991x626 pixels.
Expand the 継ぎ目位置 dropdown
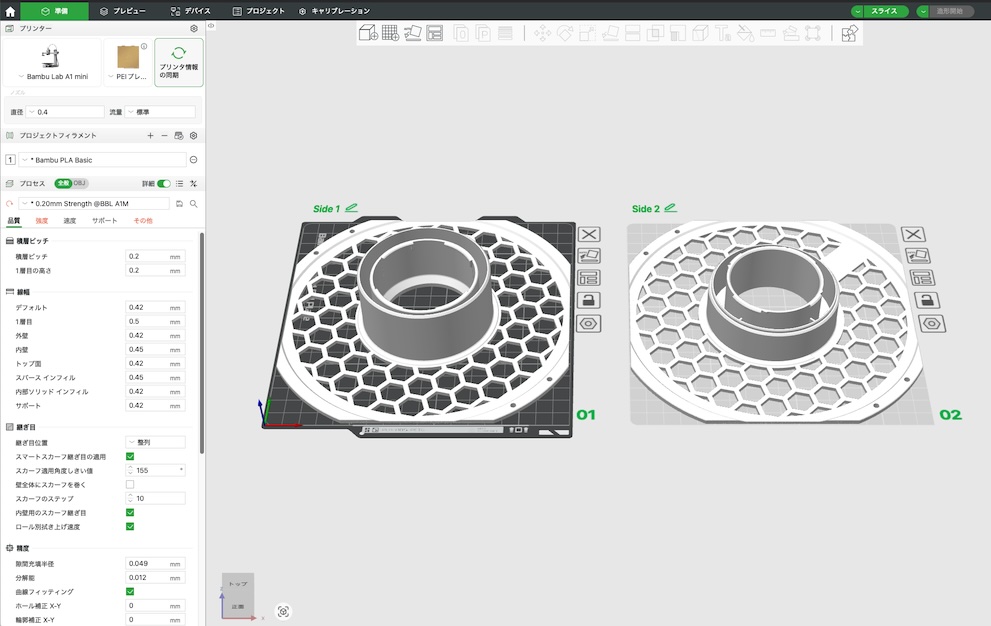(155, 442)
